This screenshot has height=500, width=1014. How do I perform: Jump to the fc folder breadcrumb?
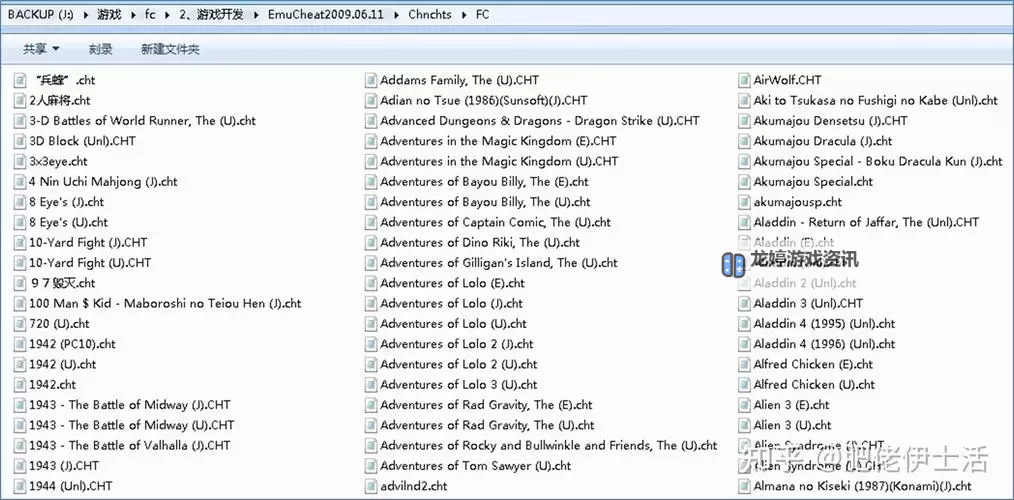[150, 15]
